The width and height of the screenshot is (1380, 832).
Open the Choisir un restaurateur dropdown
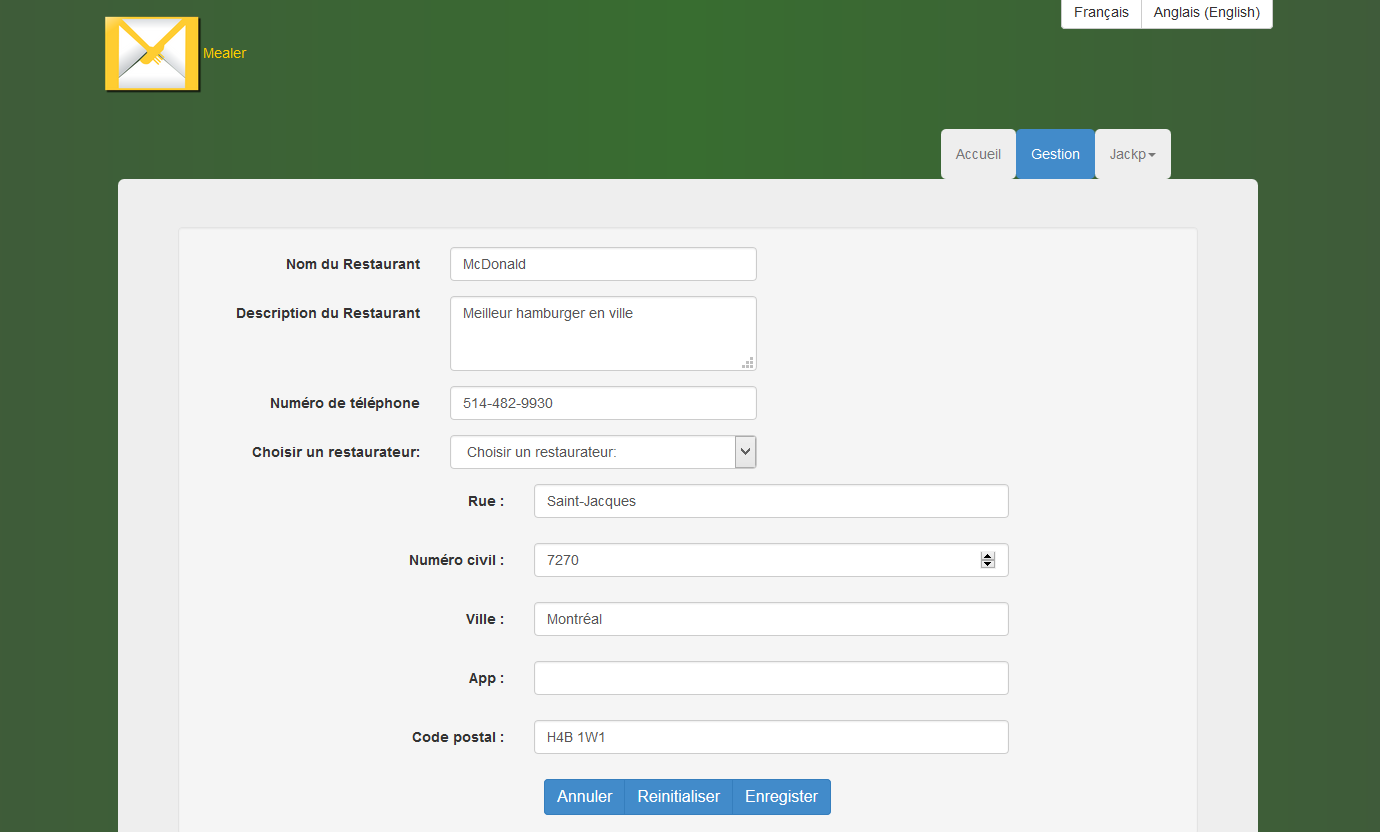[603, 452]
